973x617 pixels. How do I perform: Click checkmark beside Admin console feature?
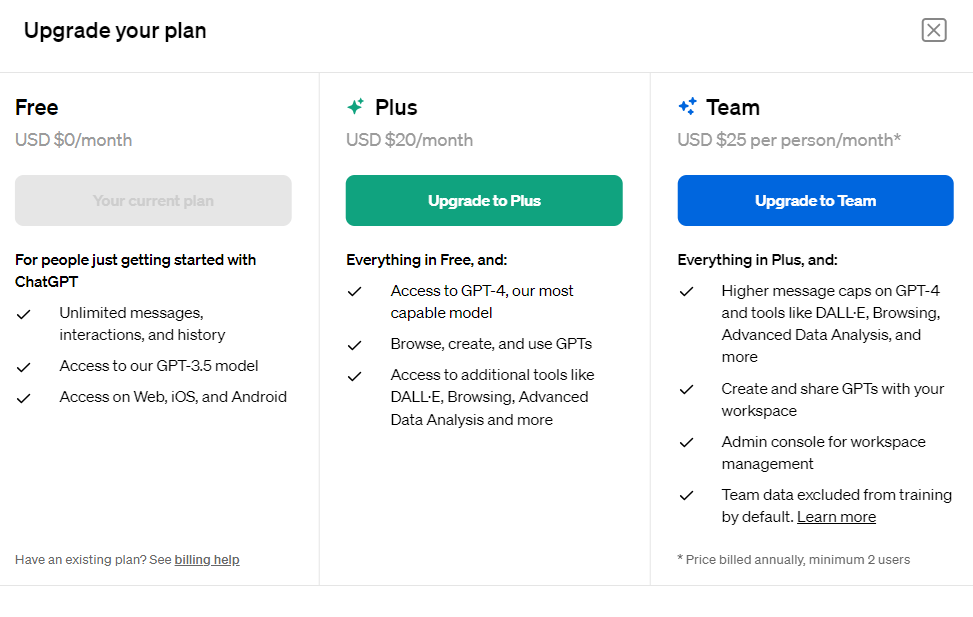click(686, 443)
